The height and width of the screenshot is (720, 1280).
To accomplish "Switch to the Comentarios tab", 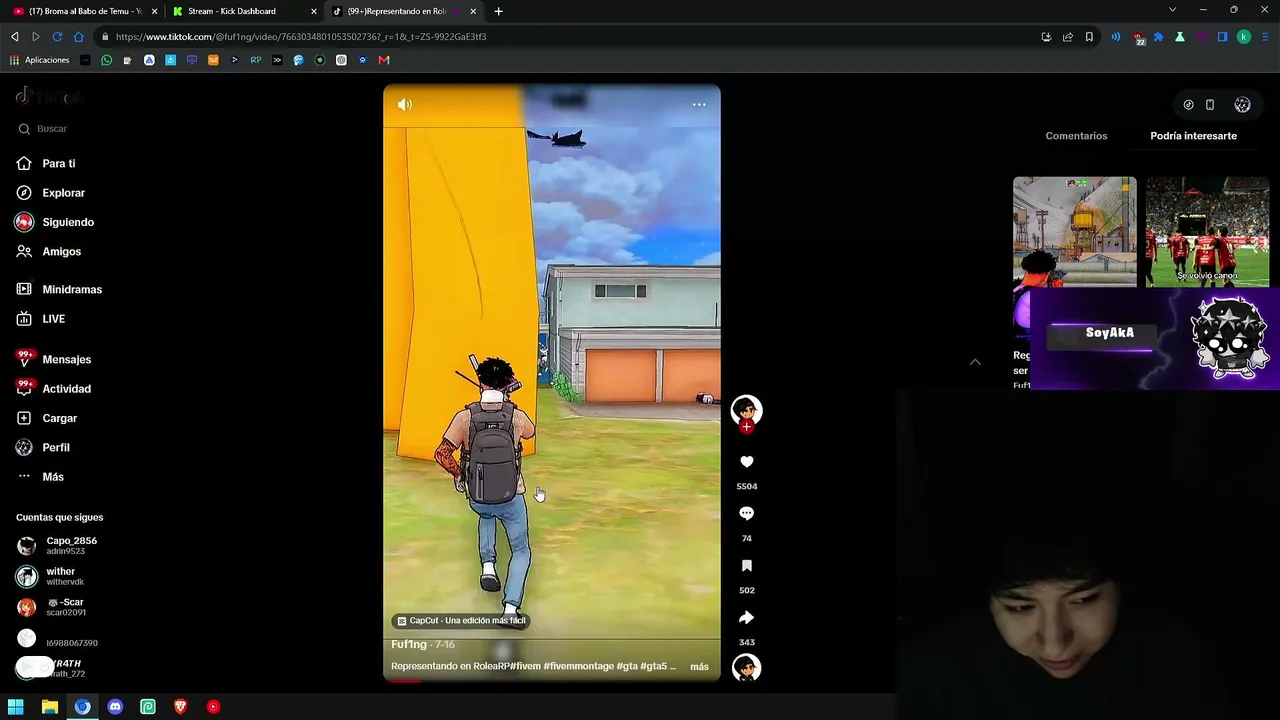I will [x=1076, y=136].
